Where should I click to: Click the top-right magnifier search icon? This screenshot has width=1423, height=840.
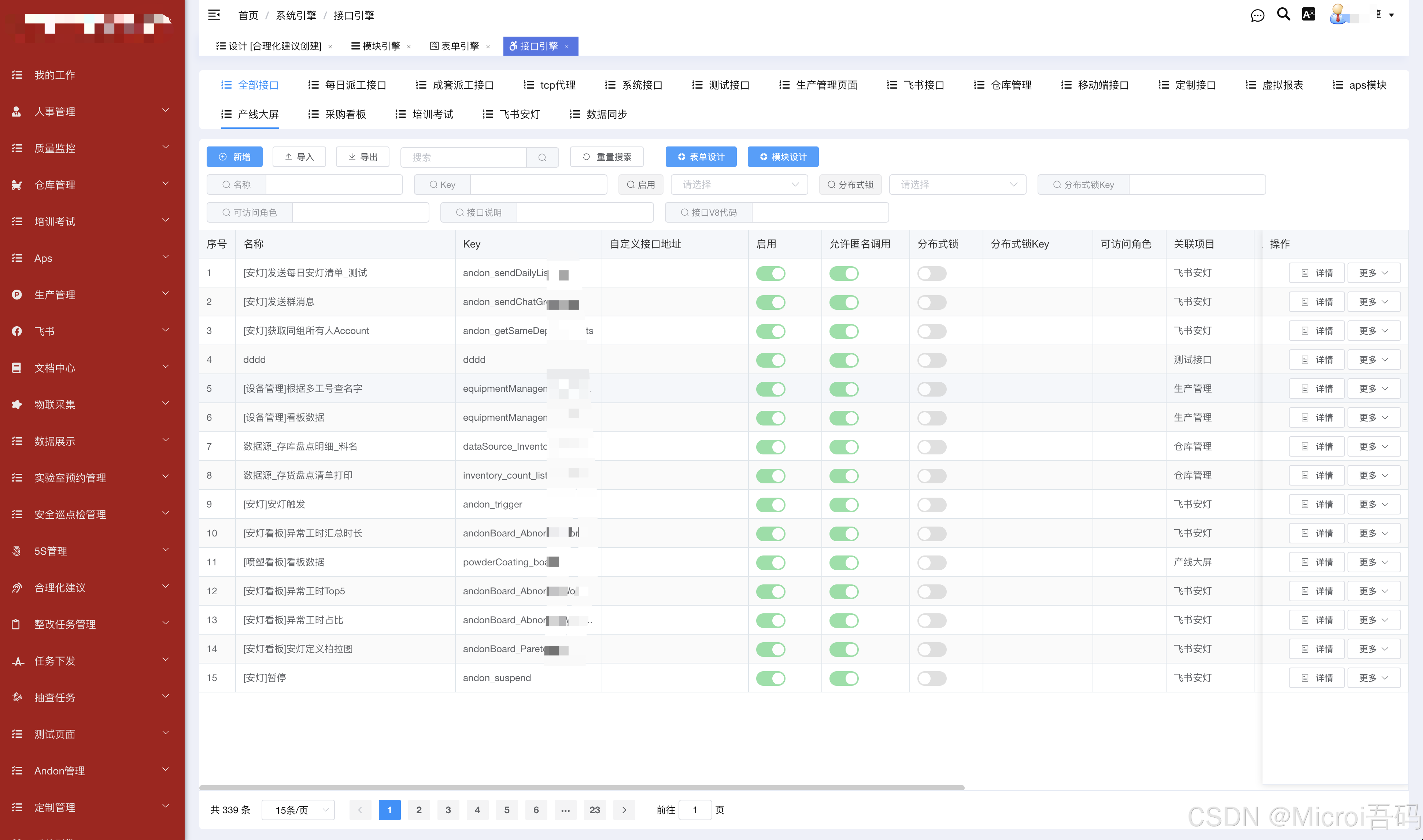[x=1284, y=14]
